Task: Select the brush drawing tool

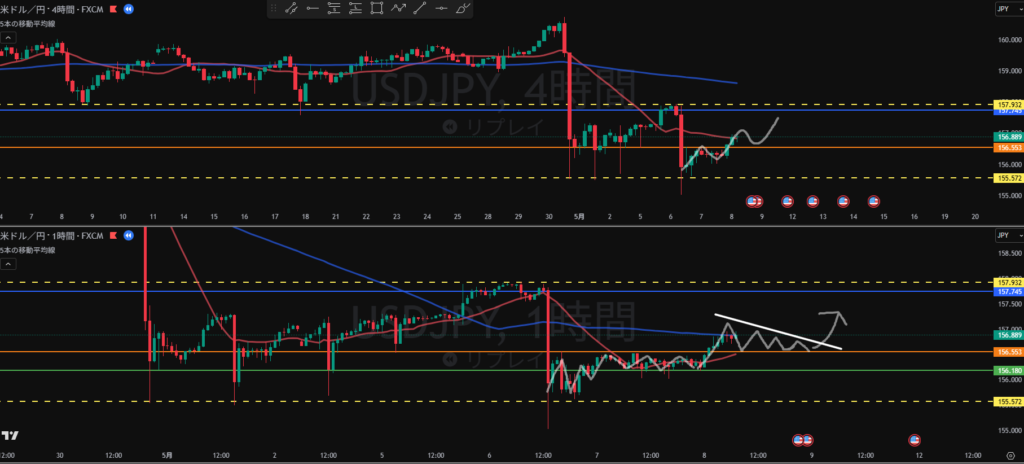Action: tap(463, 8)
